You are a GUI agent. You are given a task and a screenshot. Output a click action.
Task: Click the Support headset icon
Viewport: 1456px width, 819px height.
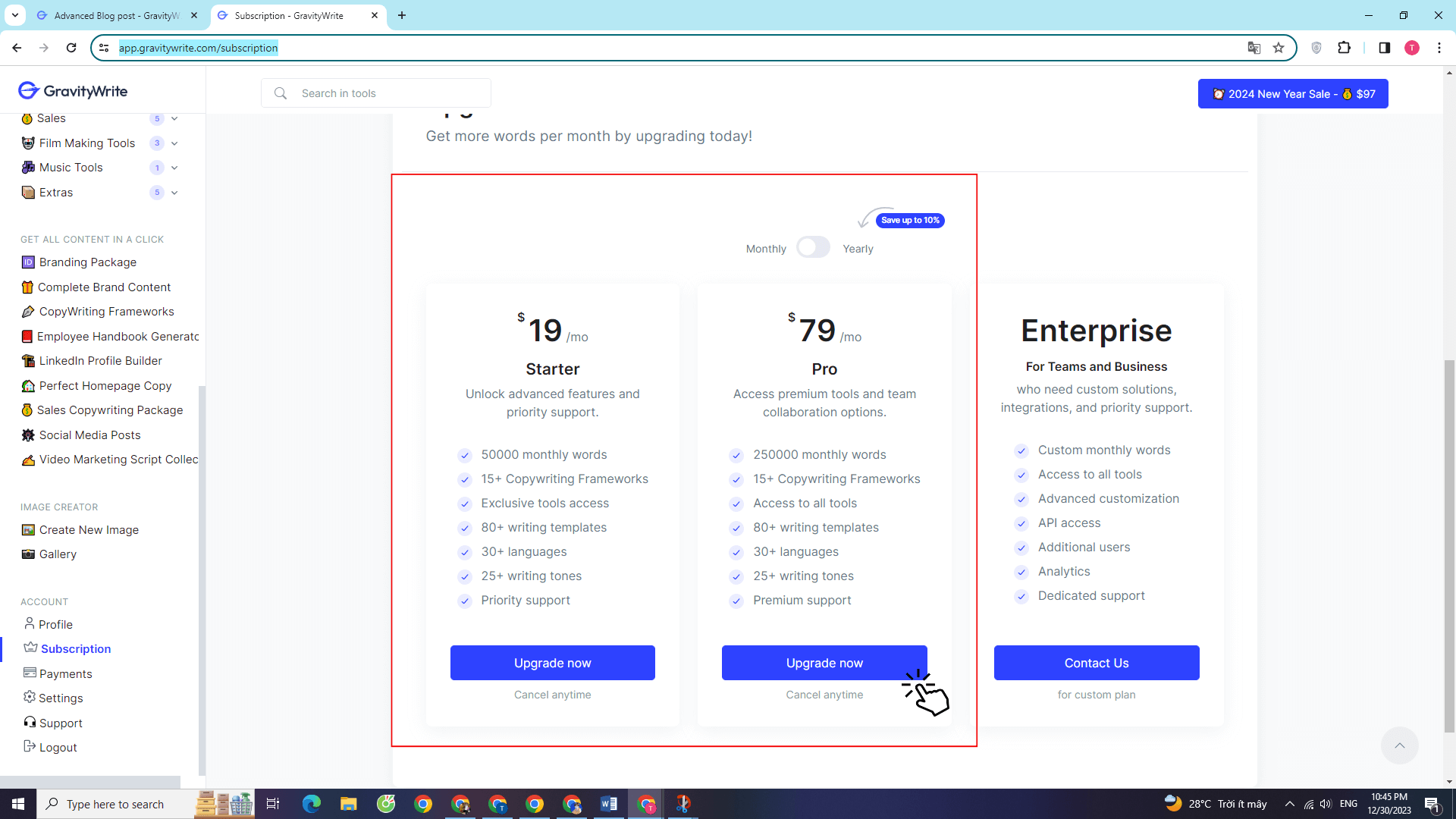click(30, 722)
